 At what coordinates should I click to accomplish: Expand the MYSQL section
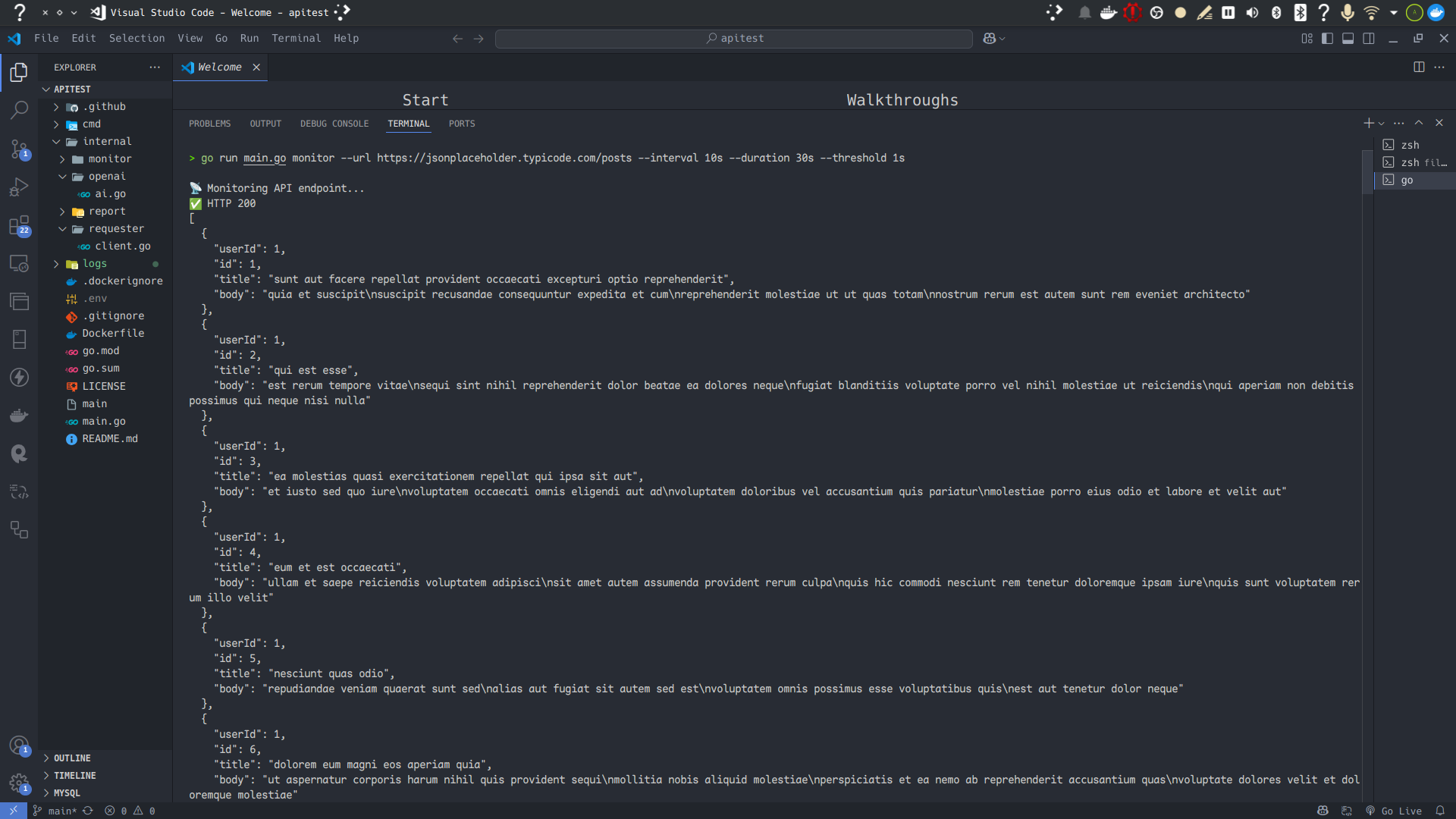coord(105,793)
